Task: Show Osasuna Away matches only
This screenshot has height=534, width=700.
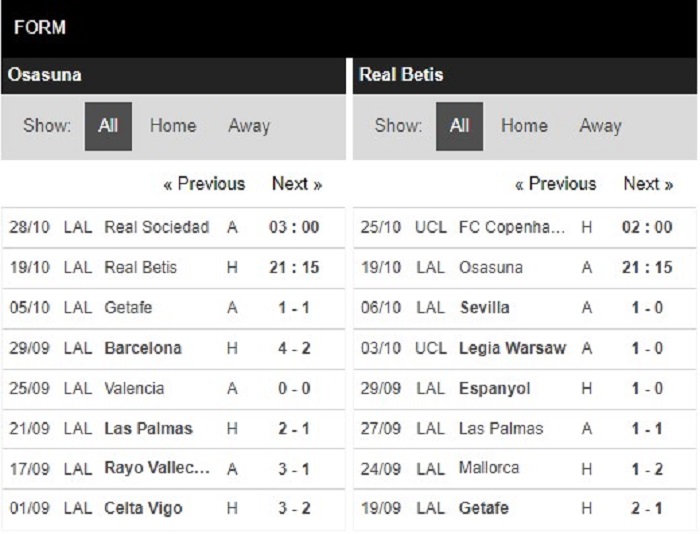Action: [x=249, y=126]
